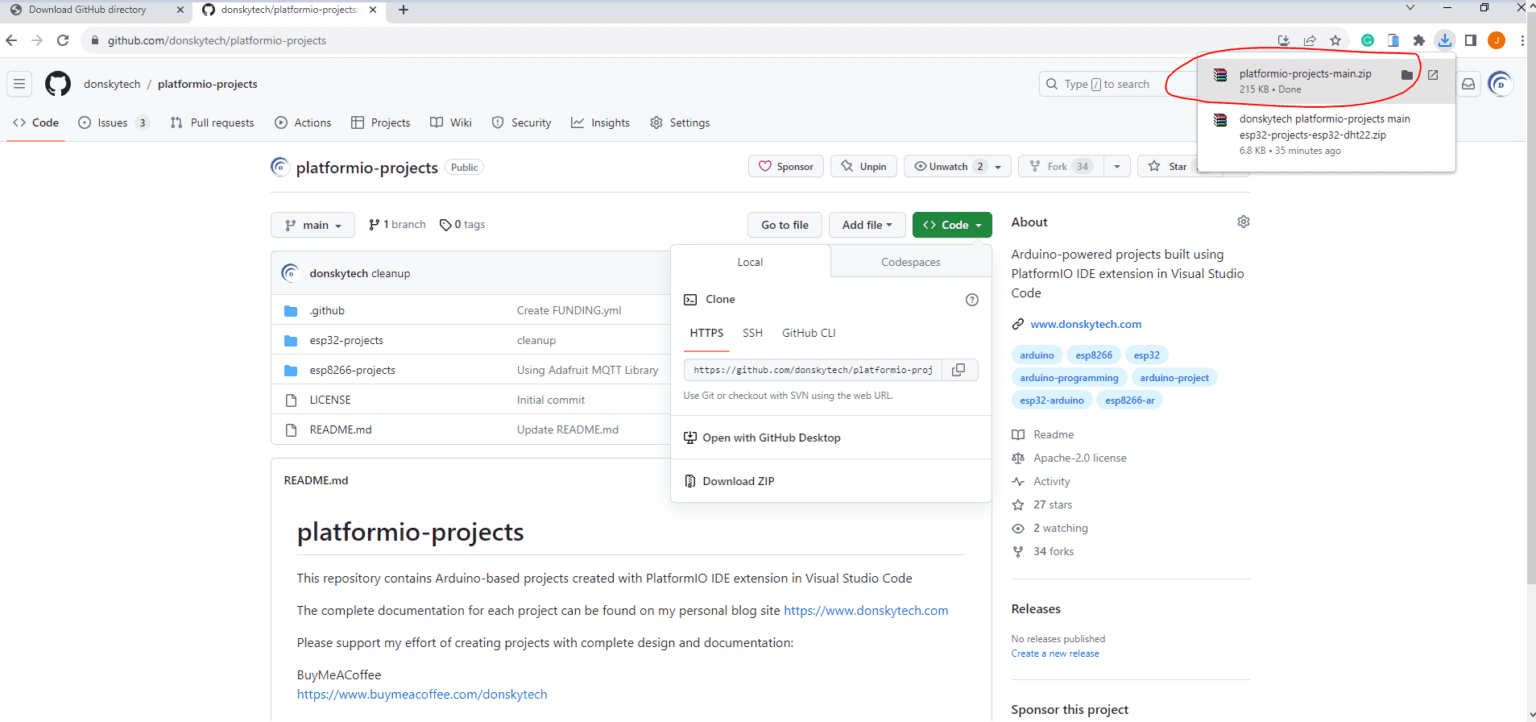Open the www.donskytech.com link
Viewport: 1536px width, 722px height.
tap(1086, 323)
